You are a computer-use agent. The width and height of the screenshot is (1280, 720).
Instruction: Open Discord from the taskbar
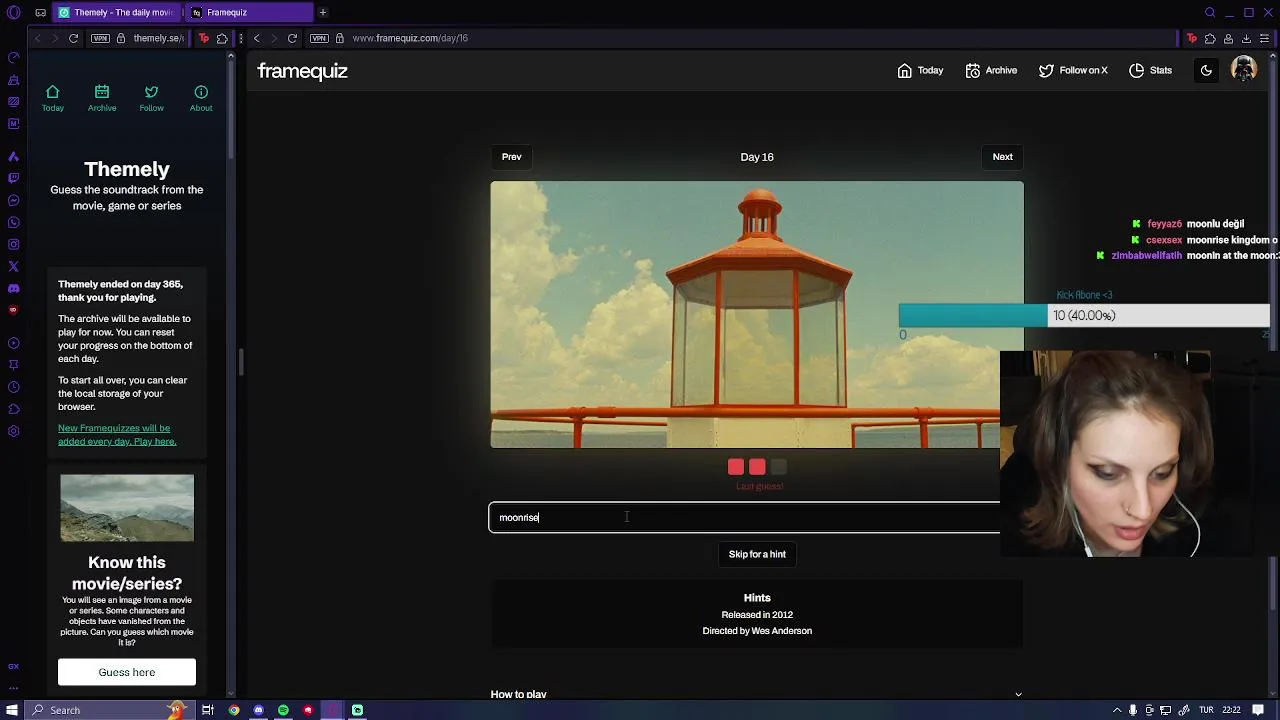[x=259, y=710]
